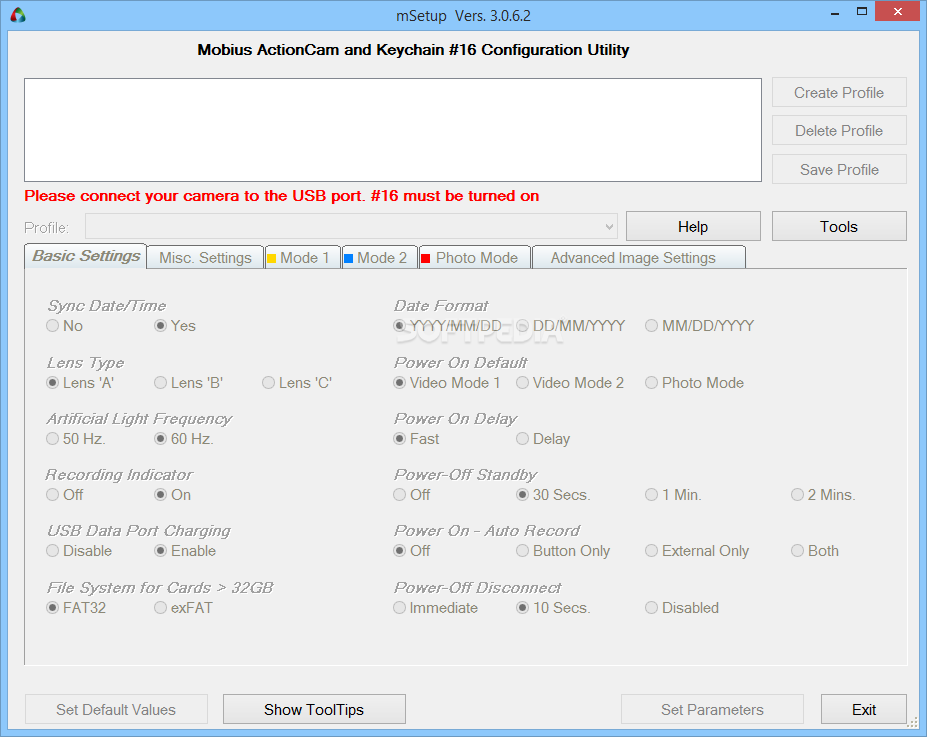927x737 pixels.
Task: Click Set Default Values button
Action: (116, 709)
